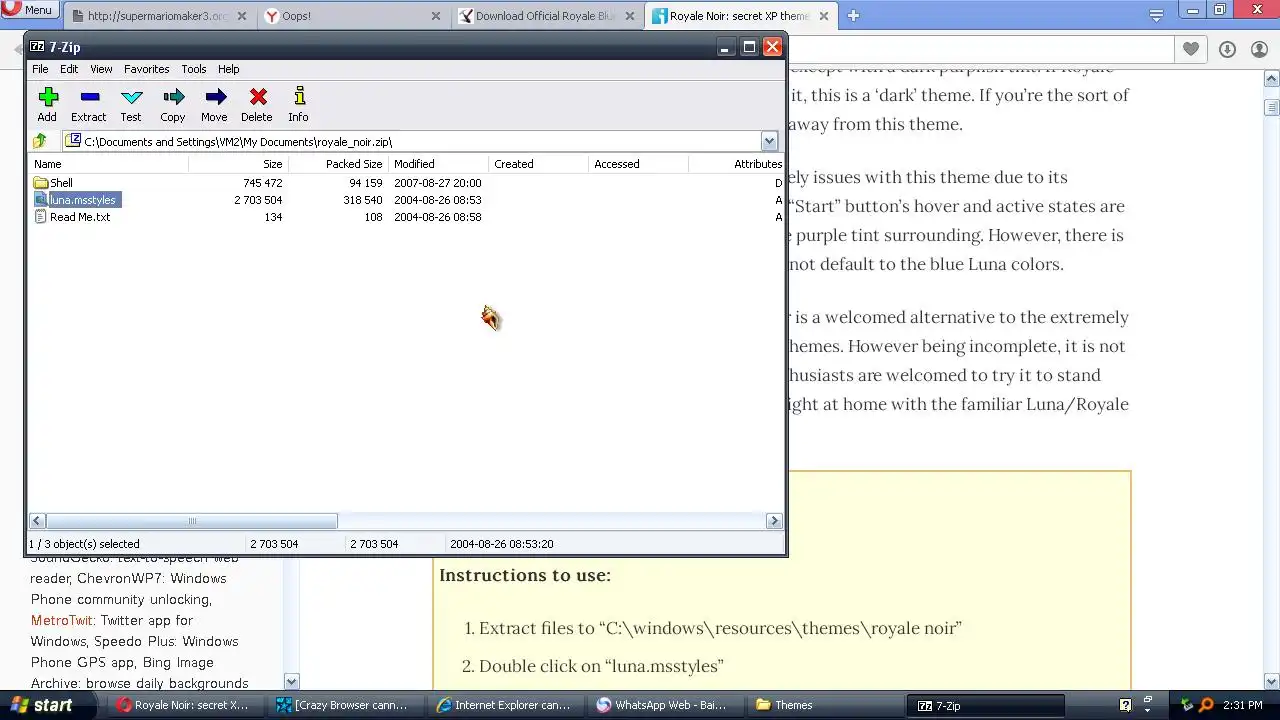Sort file list by Packed Size column
The image size is (1280, 720).
click(x=338, y=164)
